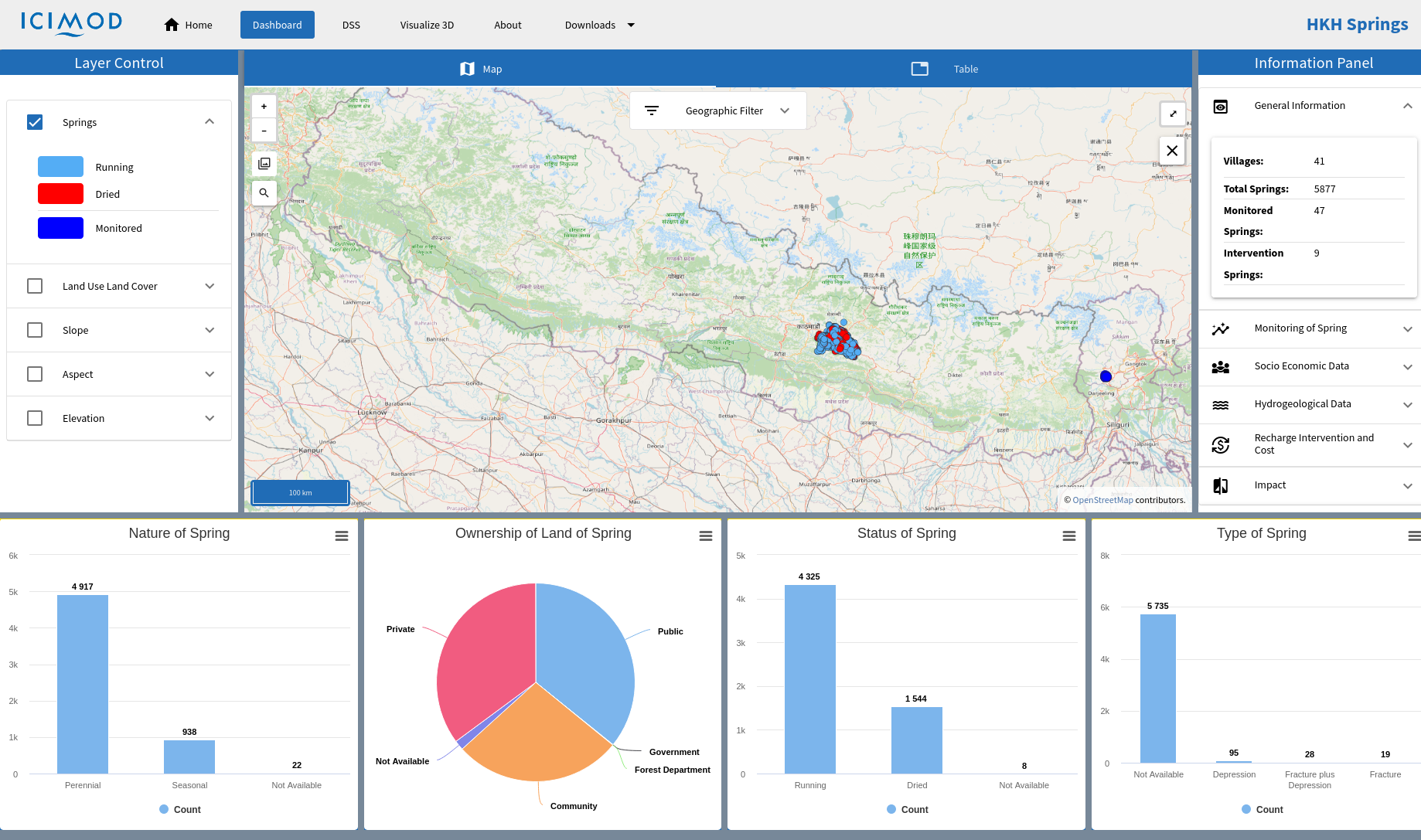The width and height of the screenshot is (1421, 840).
Task: Open Nature of Spring chart menu
Action: pyautogui.click(x=341, y=536)
